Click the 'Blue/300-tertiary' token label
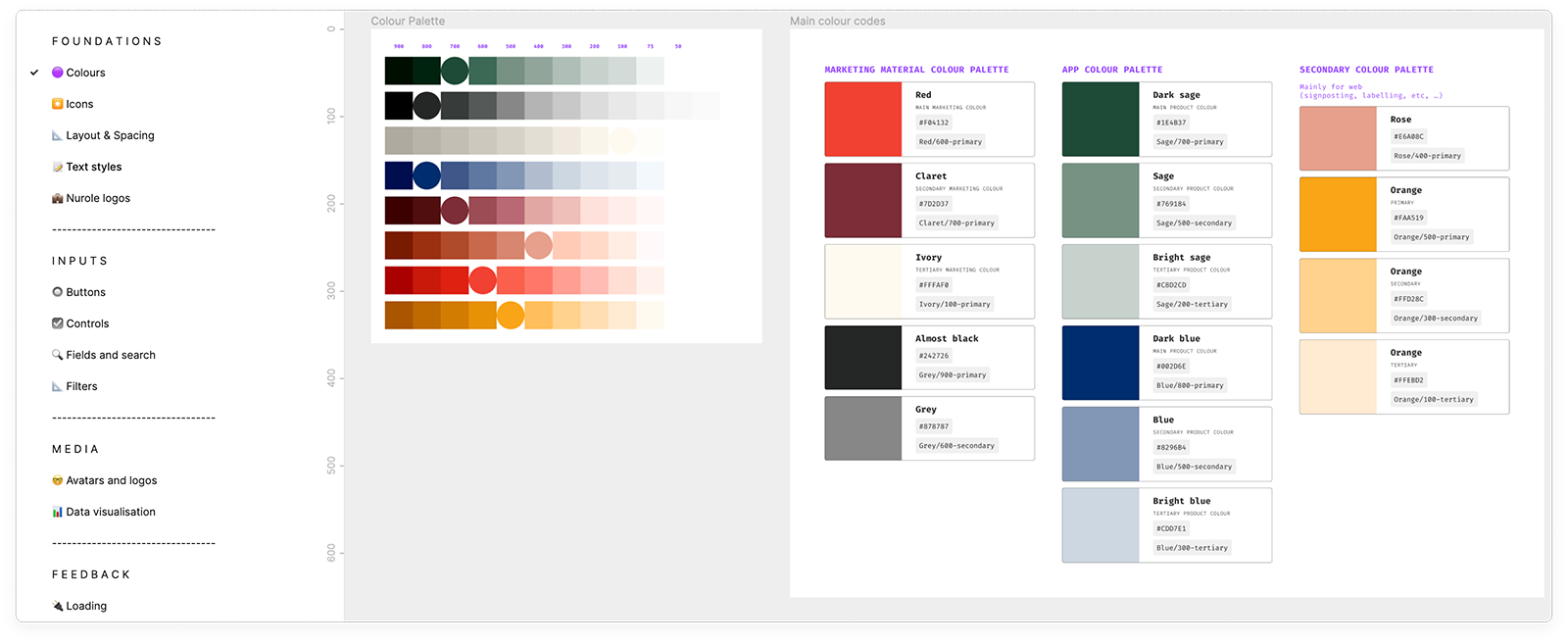This screenshot has width=1568, height=644. pyautogui.click(x=1192, y=548)
